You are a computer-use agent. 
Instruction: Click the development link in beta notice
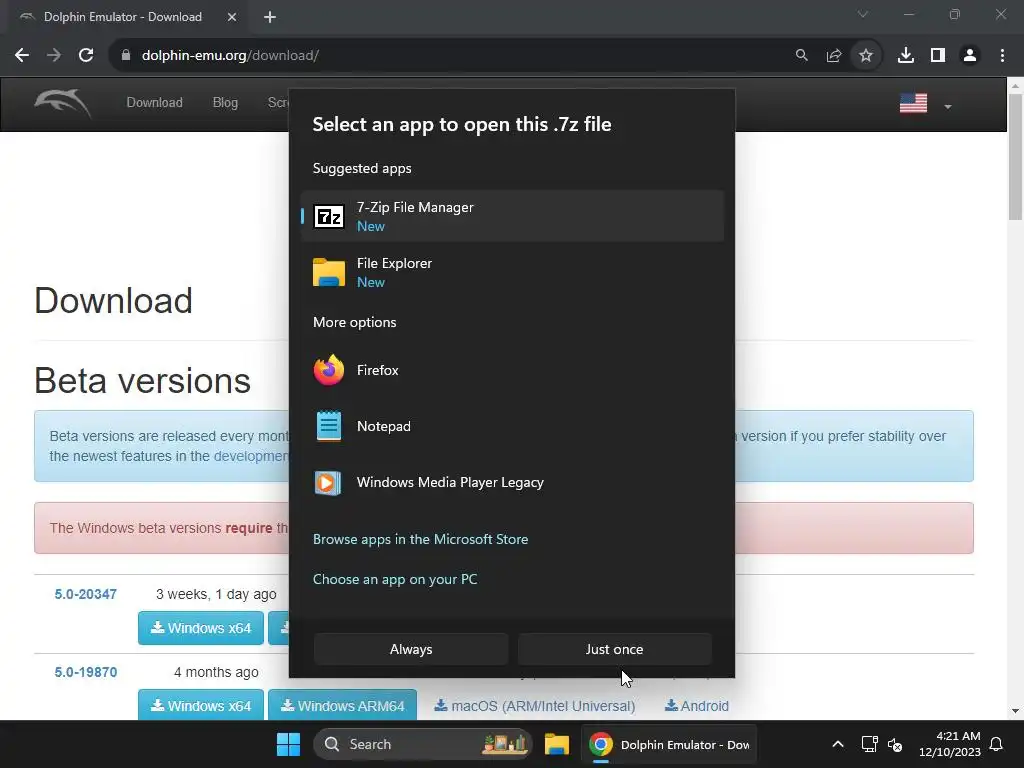tap(251, 456)
